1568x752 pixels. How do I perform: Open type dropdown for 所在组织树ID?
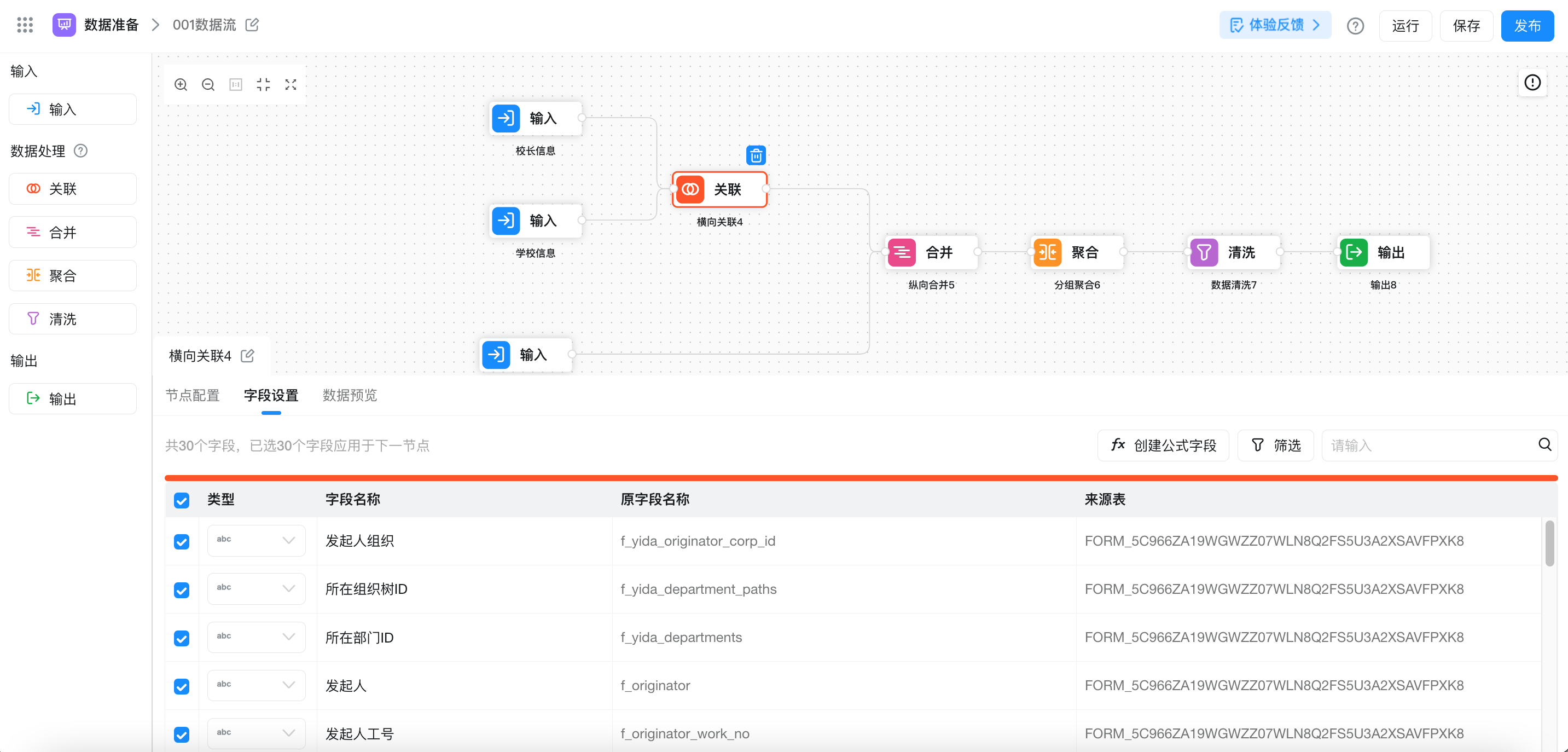click(x=256, y=589)
